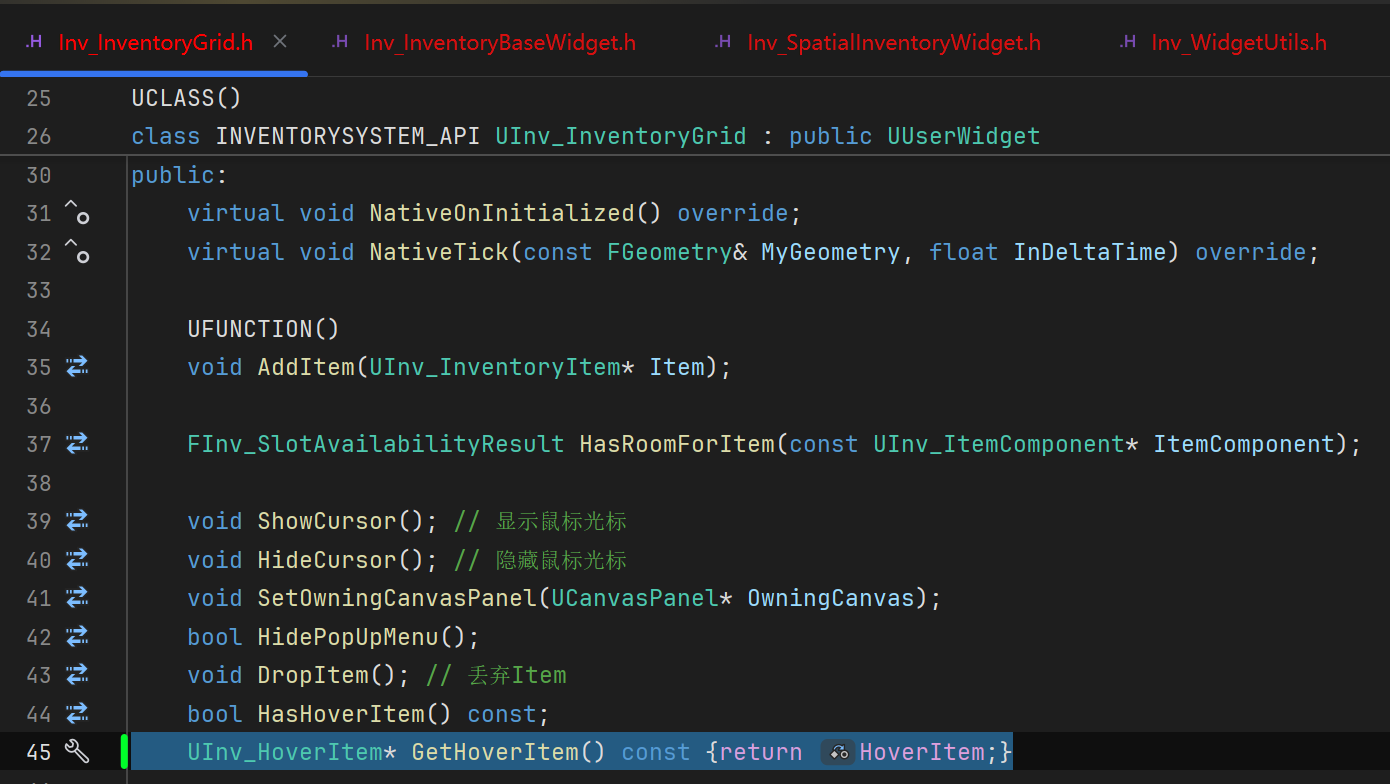Click the INVENTORYSYSTEM_API macro
Screen dimensions: 1390x784
(x=348, y=136)
